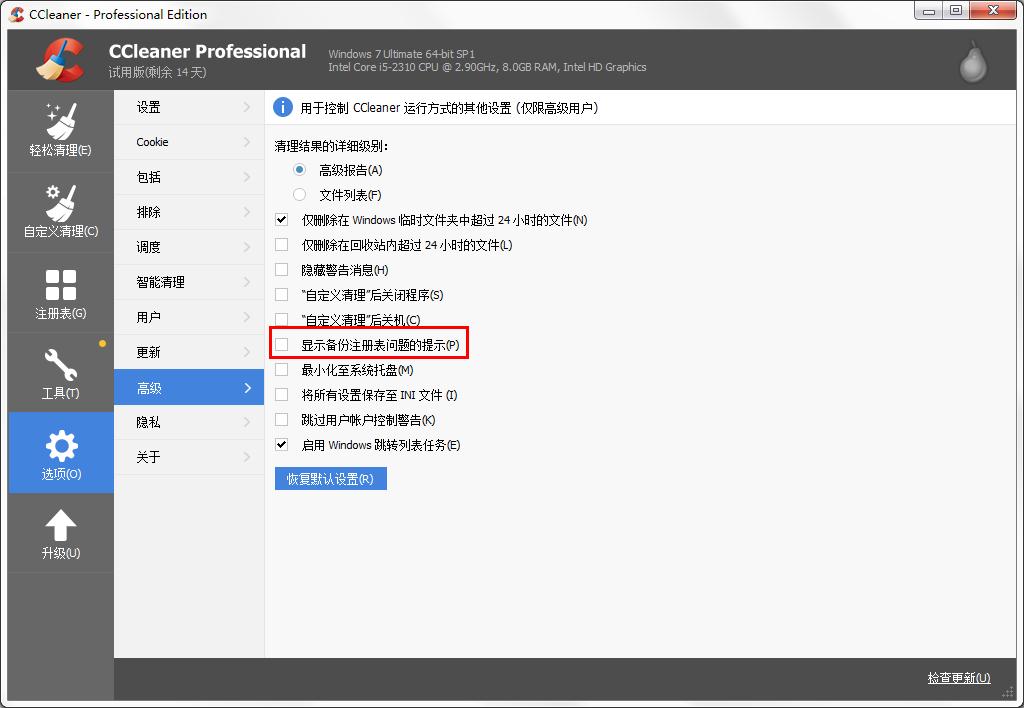Image resolution: width=1024 pixels, height=708 pixels.
Task: Enable deleting Recycle Bin files older than 24 hours
Action: pos(282,247)
